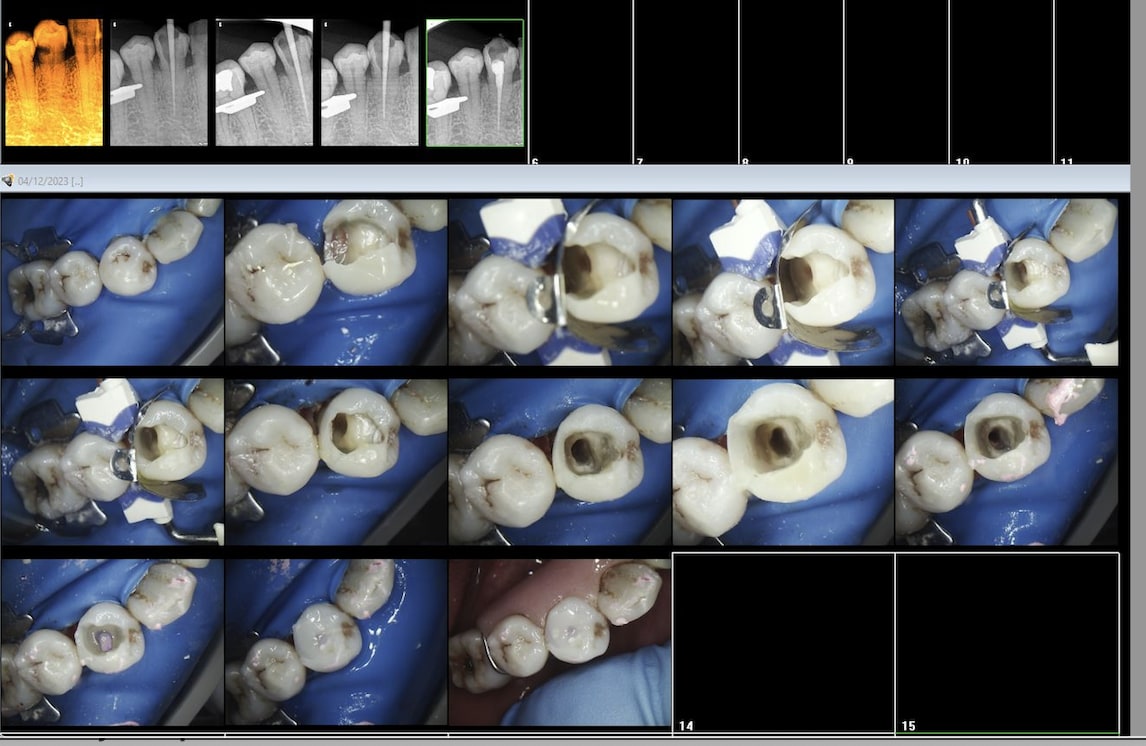Select empty image slot 14

(x=783, y=642)
